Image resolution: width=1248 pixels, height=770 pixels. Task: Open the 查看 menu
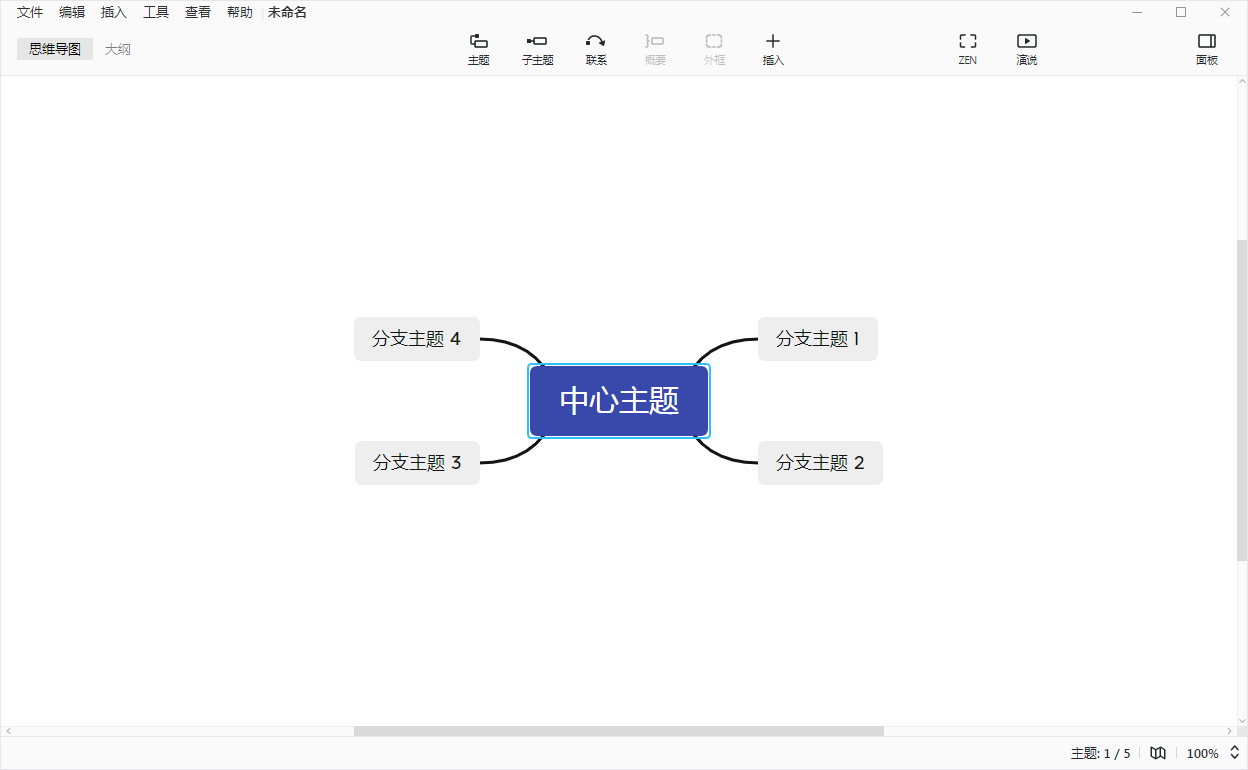pos(198,12)
